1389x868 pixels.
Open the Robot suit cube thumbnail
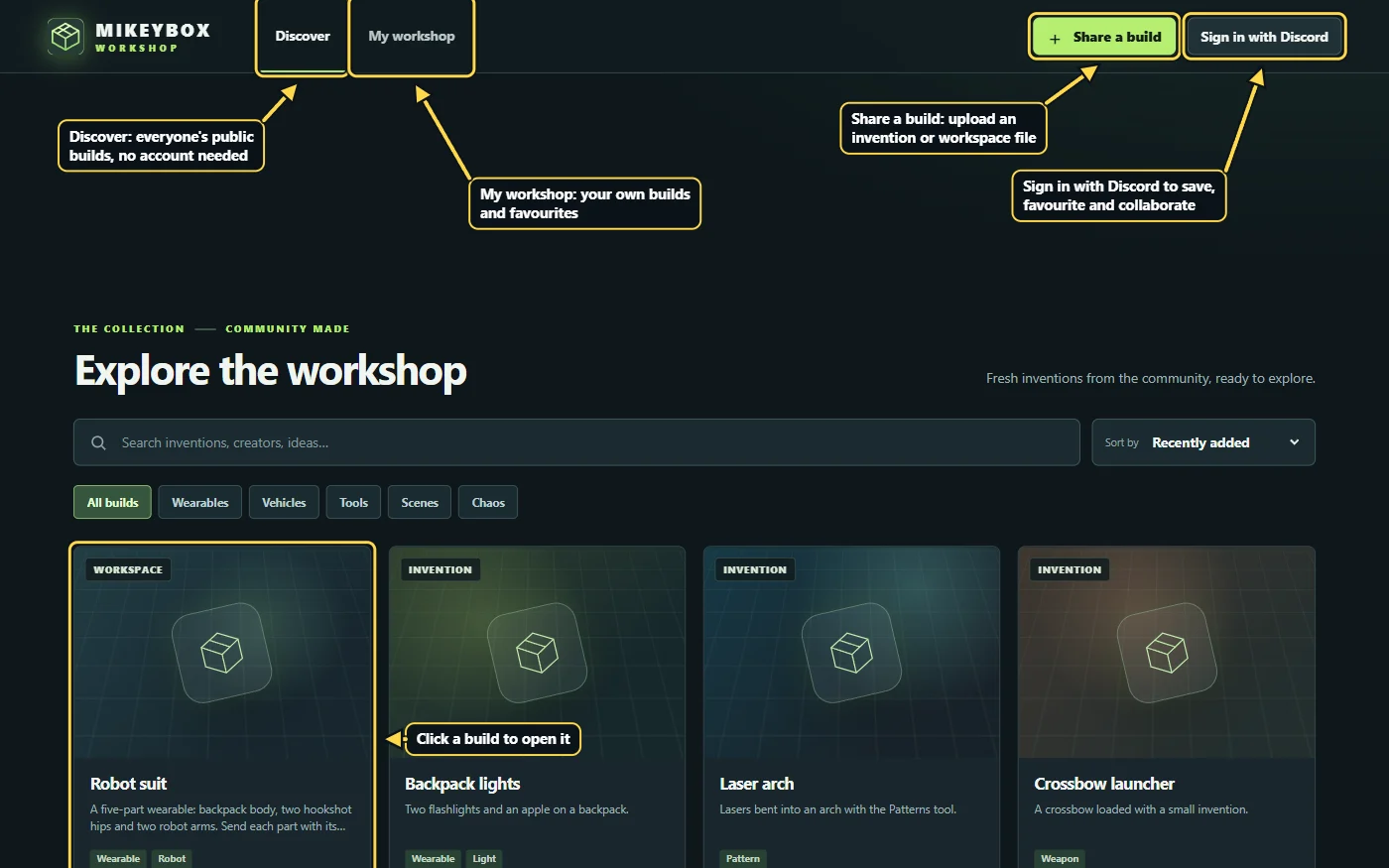pos(221,653)
